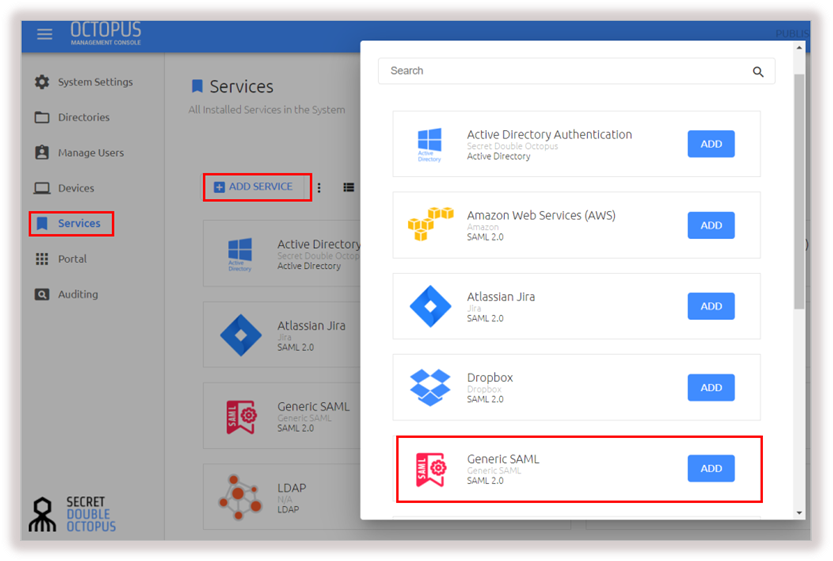This screenshot has height=561, width=833.
Task: Open the installed Atlassian Jira service card
Action: click(282, 335)
